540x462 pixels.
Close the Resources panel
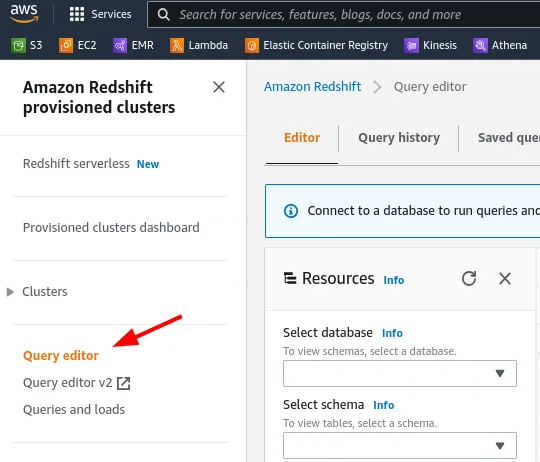[x=505, y=279]
